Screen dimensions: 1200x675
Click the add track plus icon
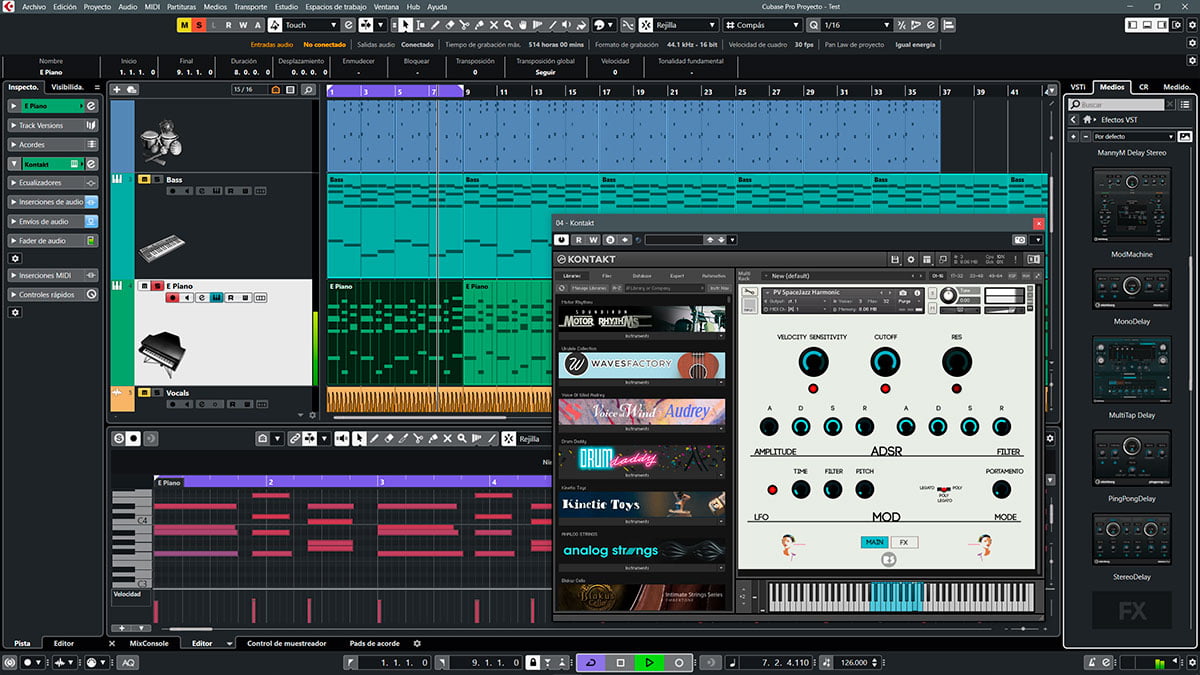coord(117,90)
